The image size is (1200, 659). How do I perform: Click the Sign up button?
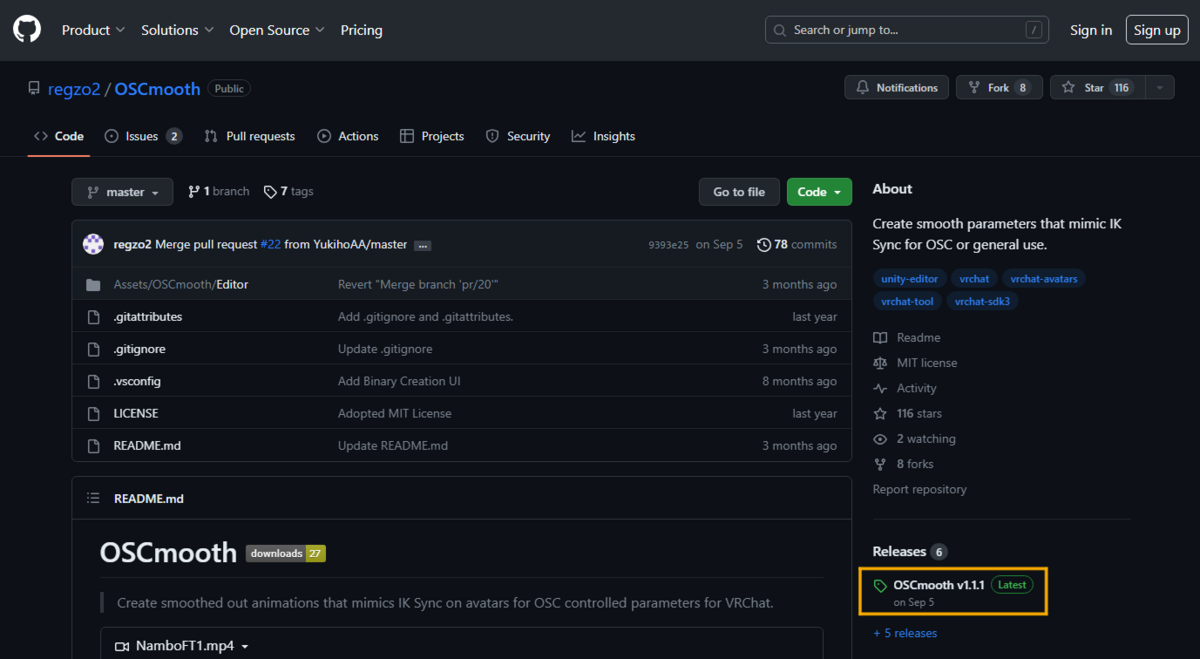tap(1157, 30)
